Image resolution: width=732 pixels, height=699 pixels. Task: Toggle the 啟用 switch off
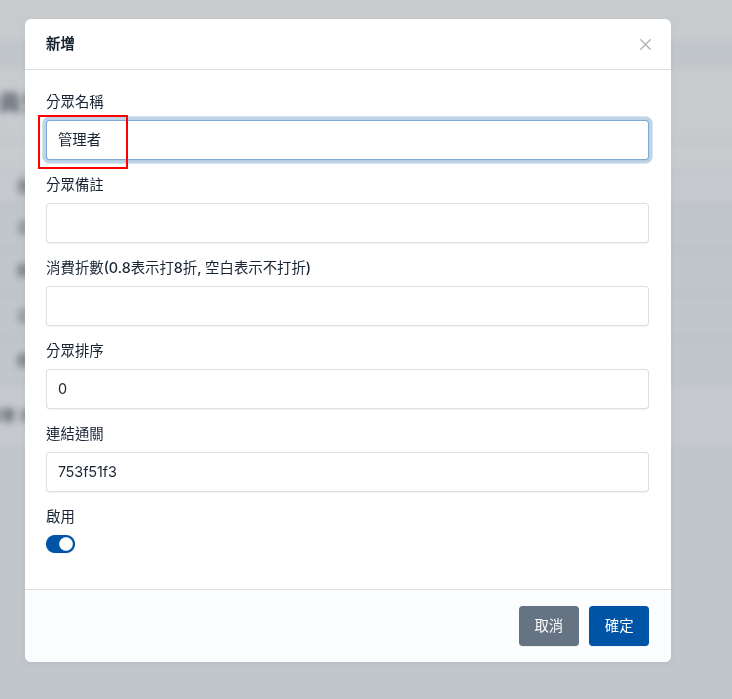tap(60, 544)
